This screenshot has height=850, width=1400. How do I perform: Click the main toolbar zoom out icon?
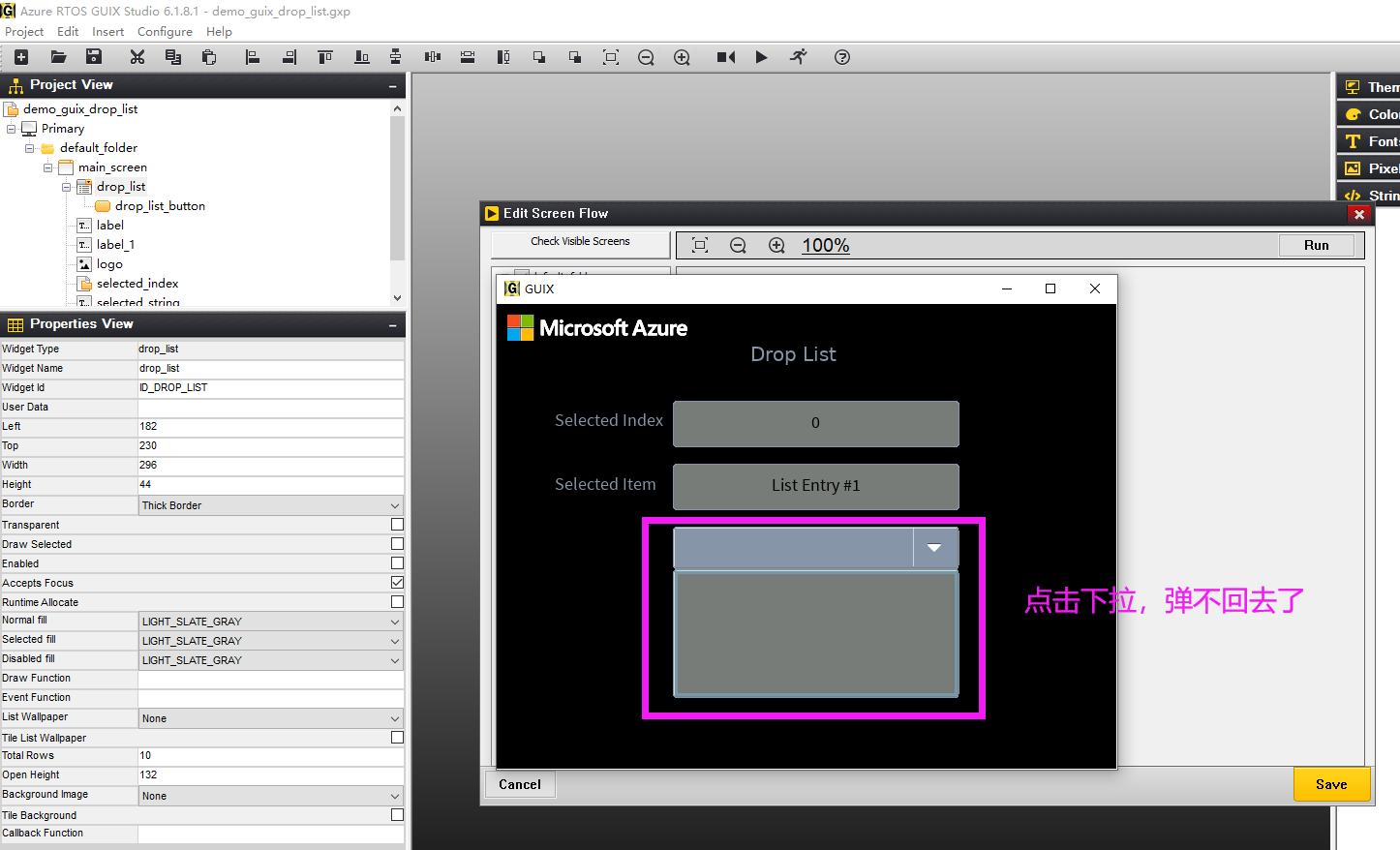point(646,57)
